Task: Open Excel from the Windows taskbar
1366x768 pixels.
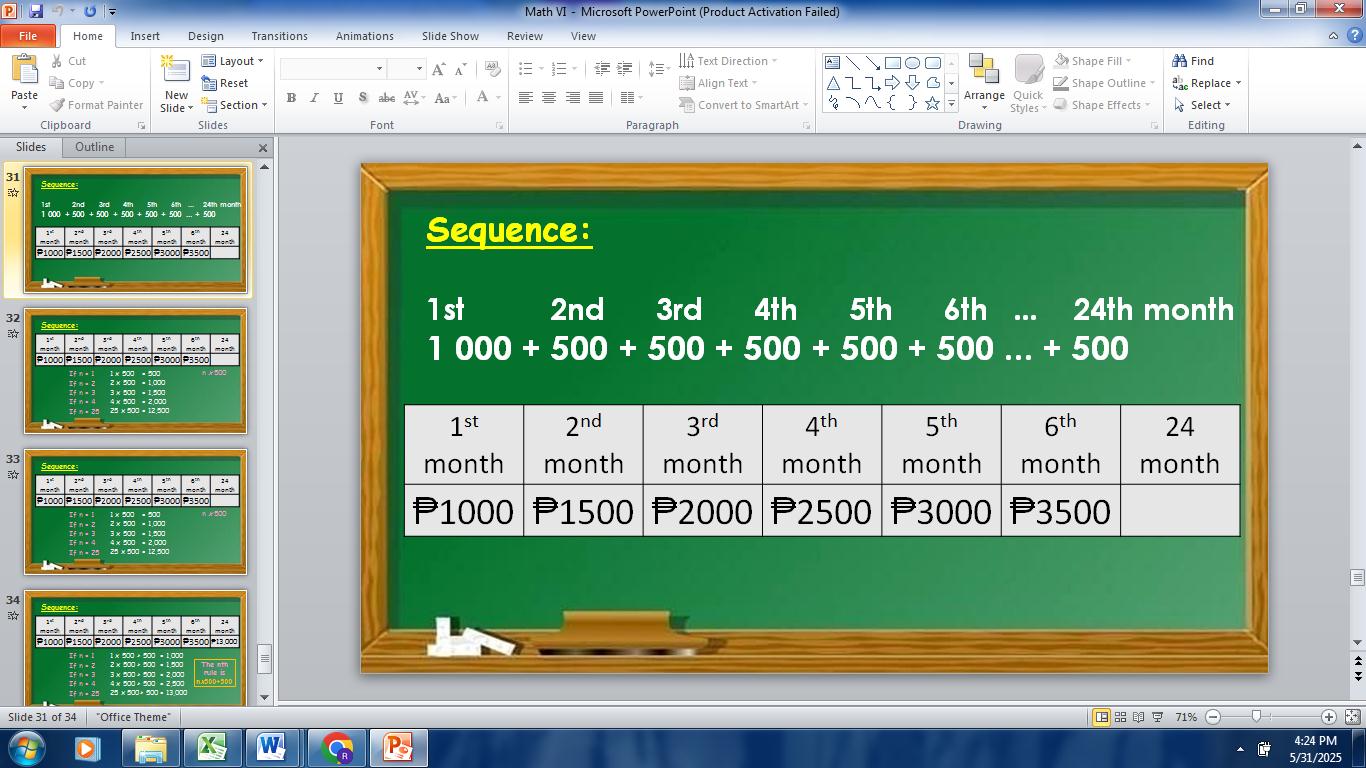Action: [212, 748]
